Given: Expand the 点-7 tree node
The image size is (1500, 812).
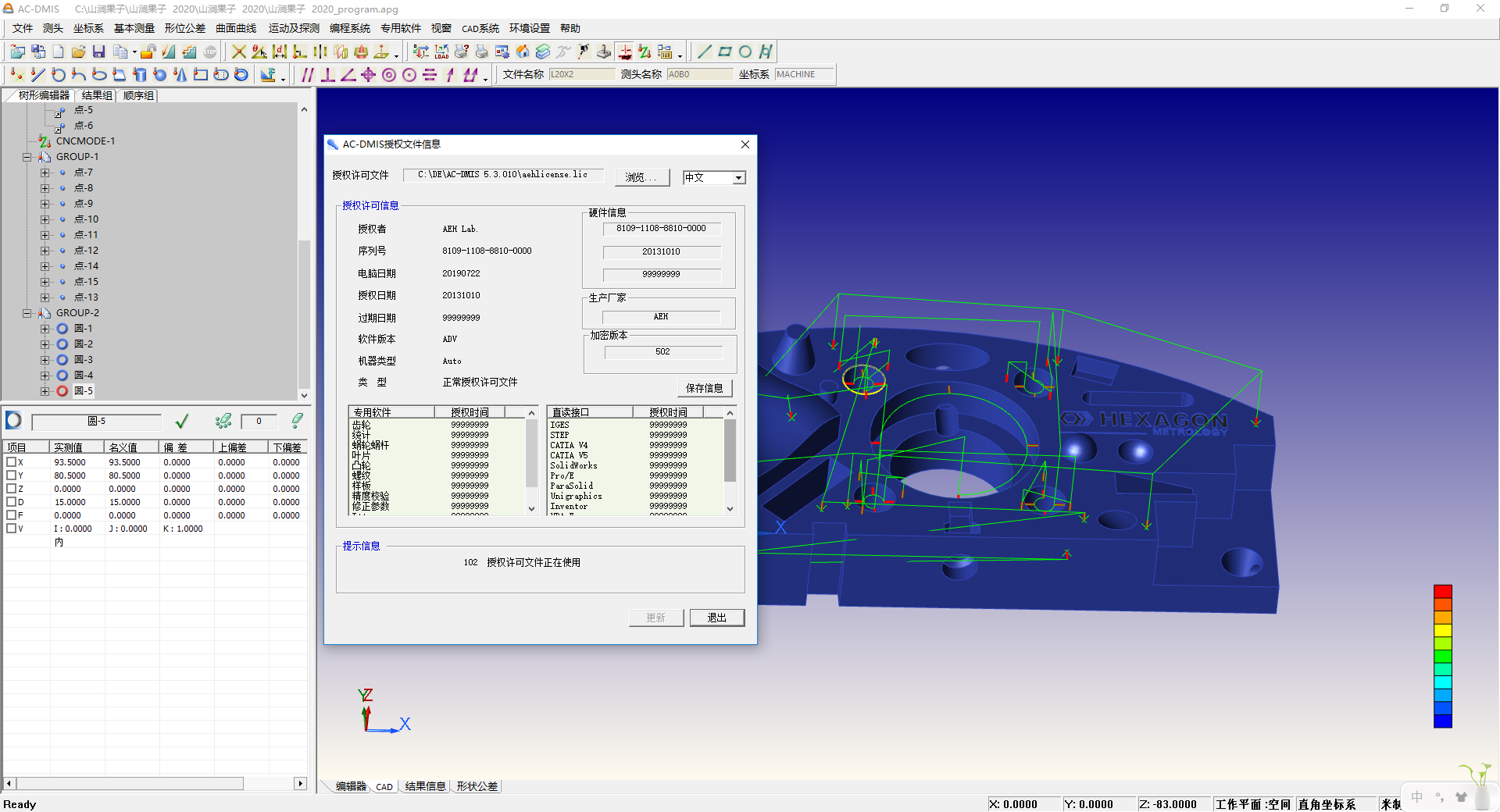Looking at the screenshot, I should click(x=45, y=173).
